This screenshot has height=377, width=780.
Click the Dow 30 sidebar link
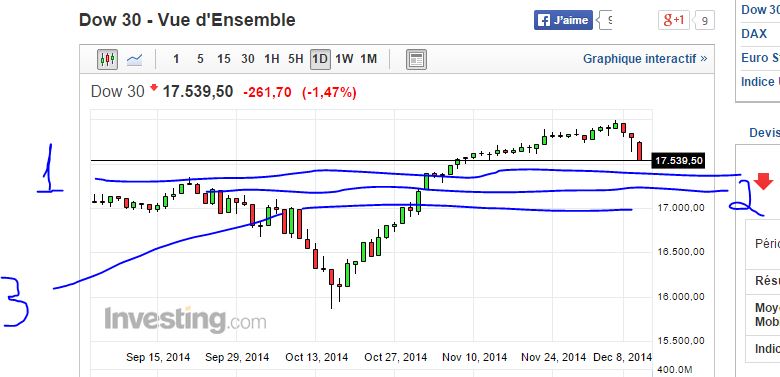click(760, 10)
